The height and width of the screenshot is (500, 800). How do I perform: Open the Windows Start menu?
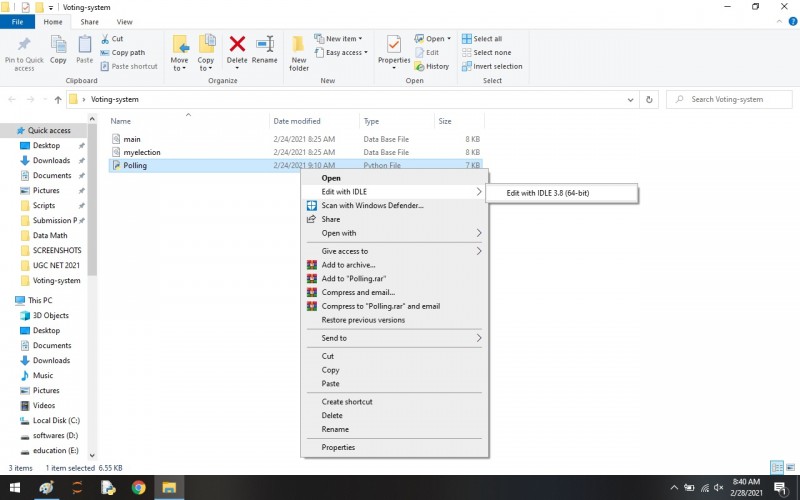(15, 488)
